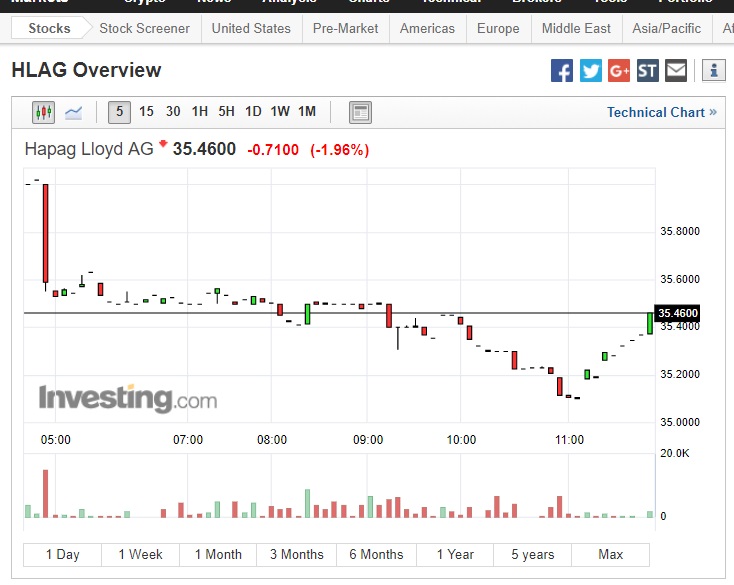The width and height of the screenshot is (734, 585).
Task: Open the news overlay chart icon
Action: coord(360,112)
